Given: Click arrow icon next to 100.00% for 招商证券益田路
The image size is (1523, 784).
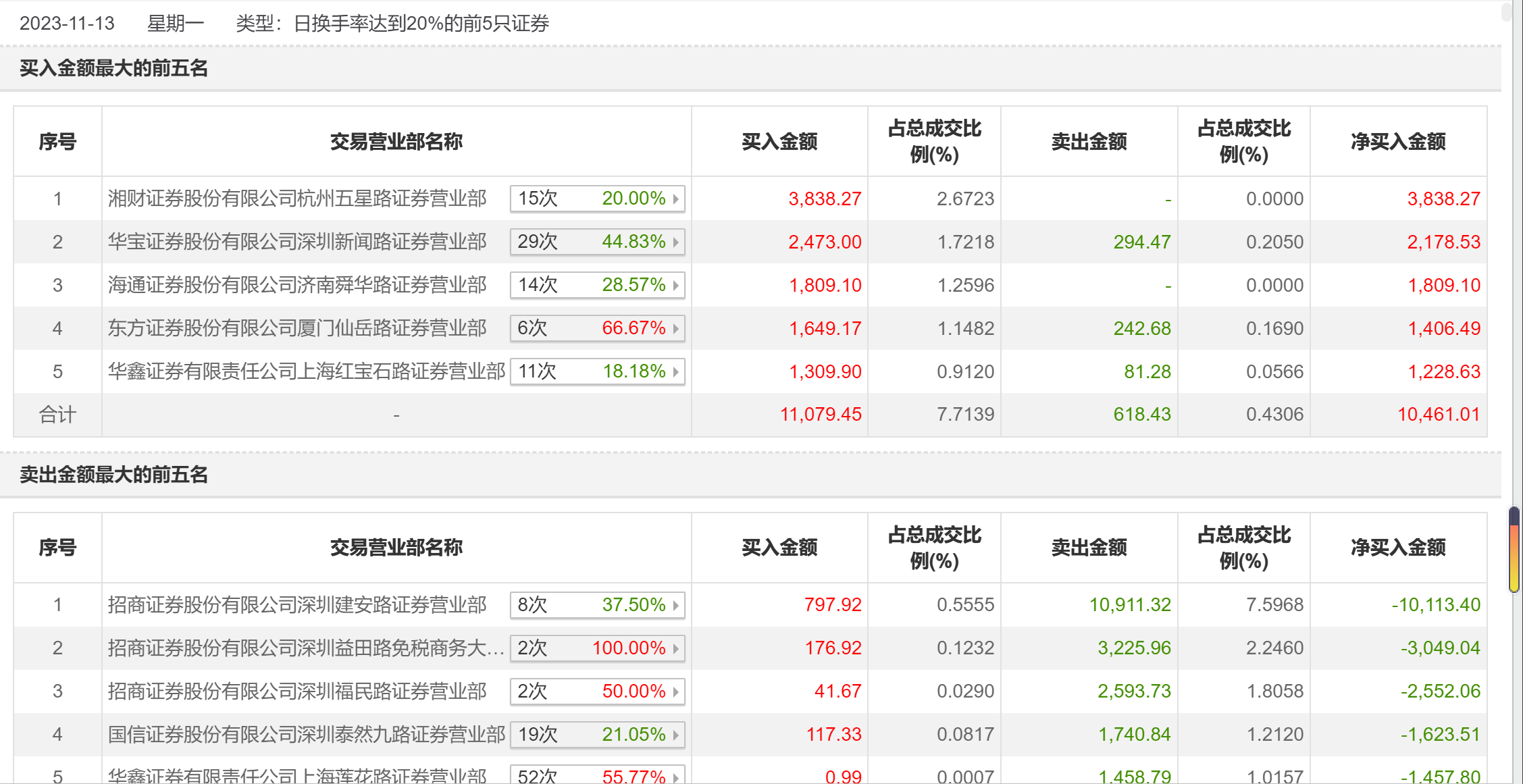Looking at the screenshot, I should 675,648.
